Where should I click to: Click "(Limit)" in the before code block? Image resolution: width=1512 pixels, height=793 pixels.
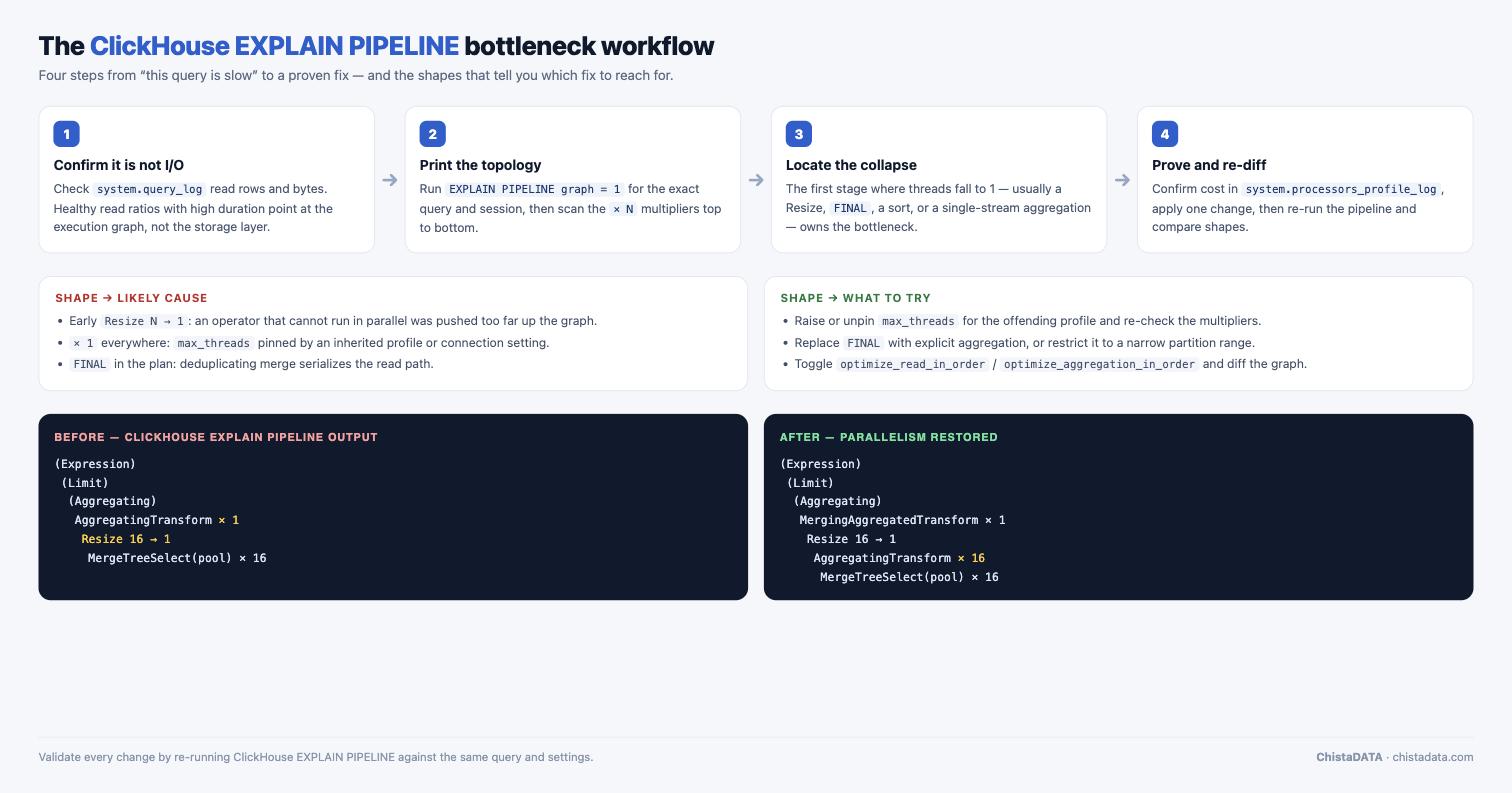click(85, 483)
